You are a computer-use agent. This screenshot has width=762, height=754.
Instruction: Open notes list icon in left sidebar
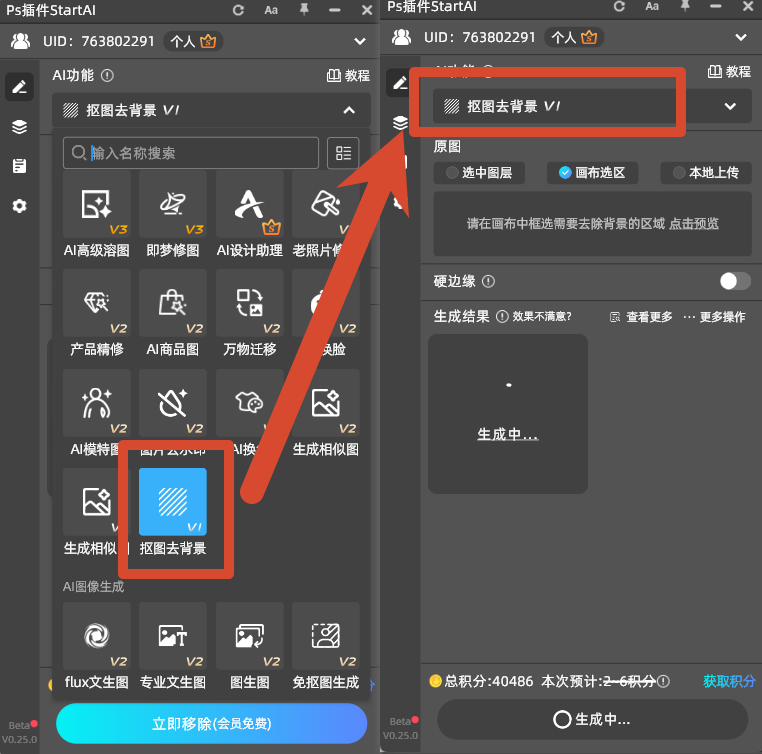[19, 166]
